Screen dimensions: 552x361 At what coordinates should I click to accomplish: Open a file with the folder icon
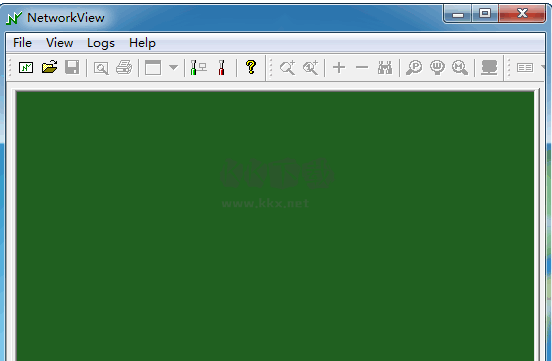point(49,67)
